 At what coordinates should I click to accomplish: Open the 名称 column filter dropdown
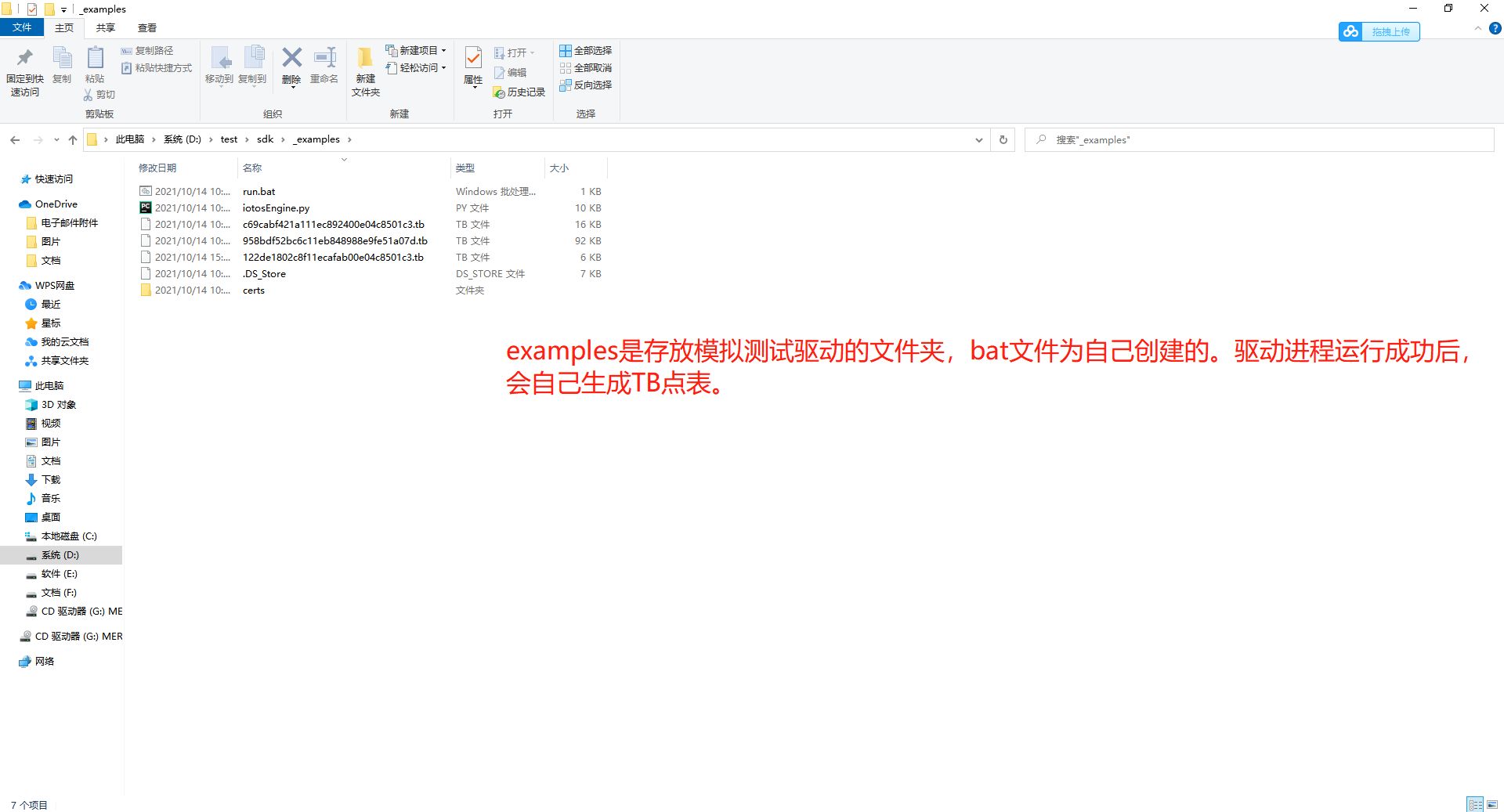(x=343, y=159)
